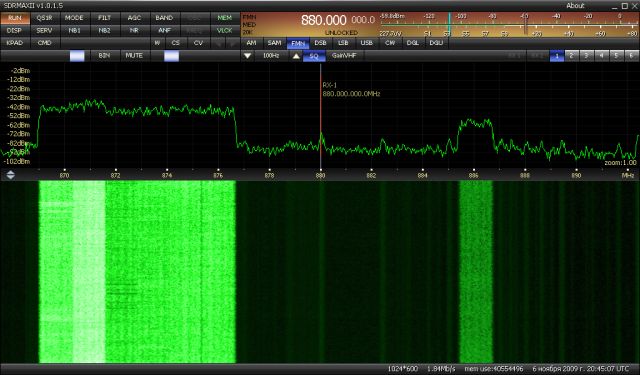
Task: Click the RUN button
Action: 15,18
